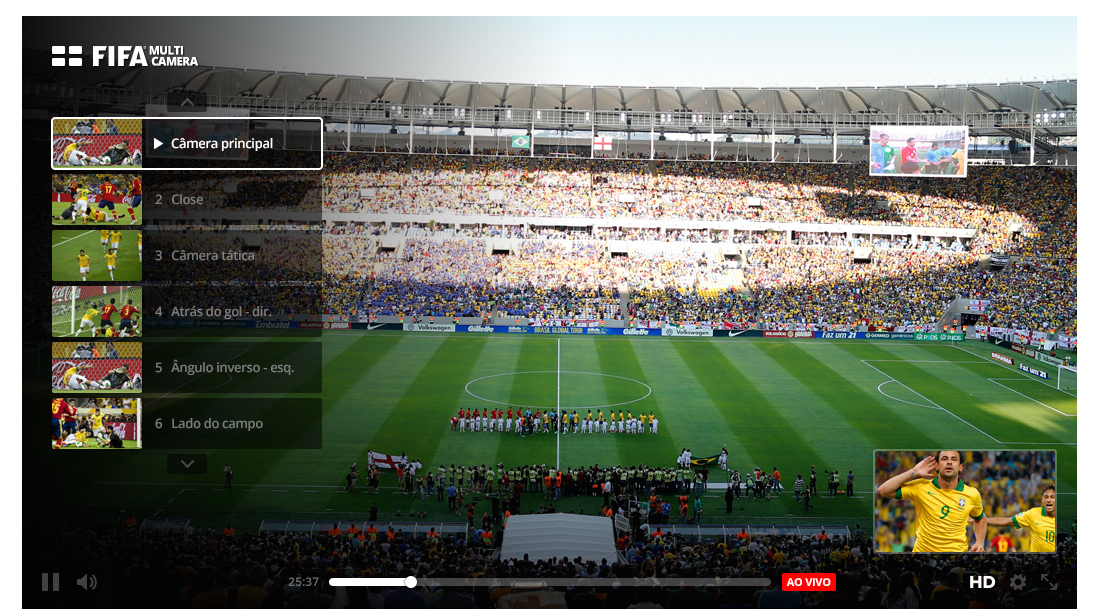1105x611 pixels.
Task: Toggle HD quality on or off
Action: [982, 582]
